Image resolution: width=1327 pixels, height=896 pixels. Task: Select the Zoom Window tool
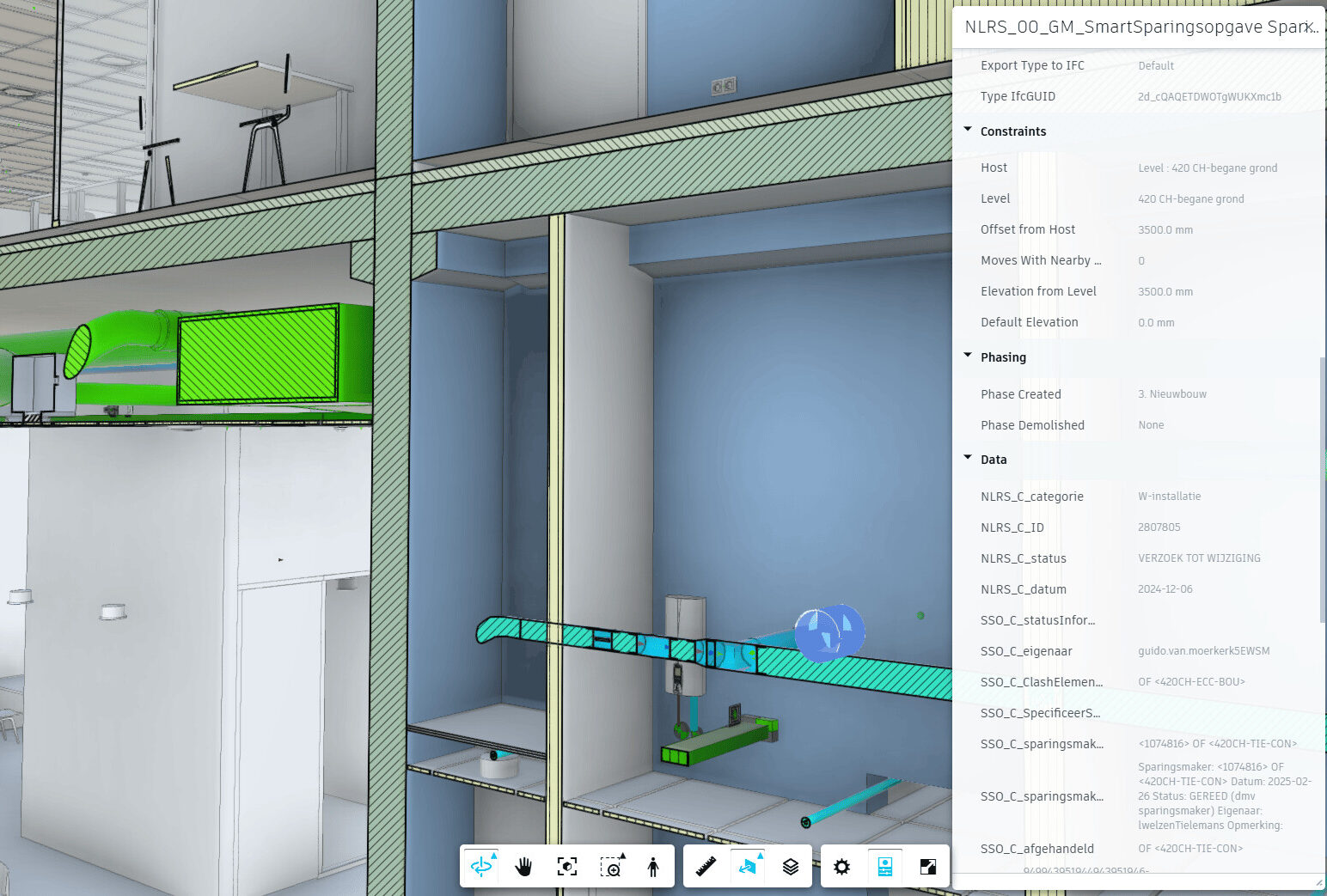click(x=612, y=867)
